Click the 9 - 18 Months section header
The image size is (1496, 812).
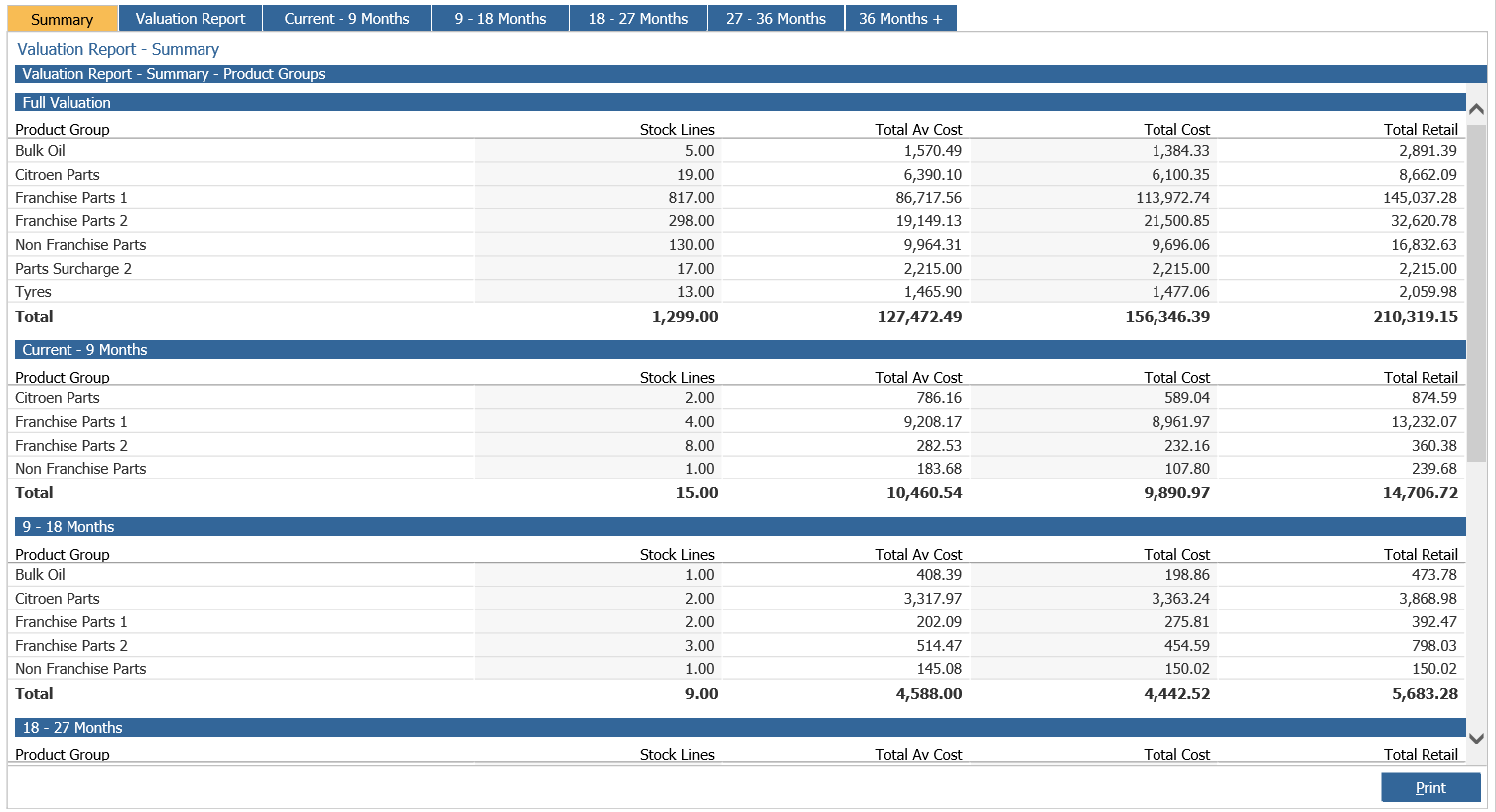coord(740,527)
